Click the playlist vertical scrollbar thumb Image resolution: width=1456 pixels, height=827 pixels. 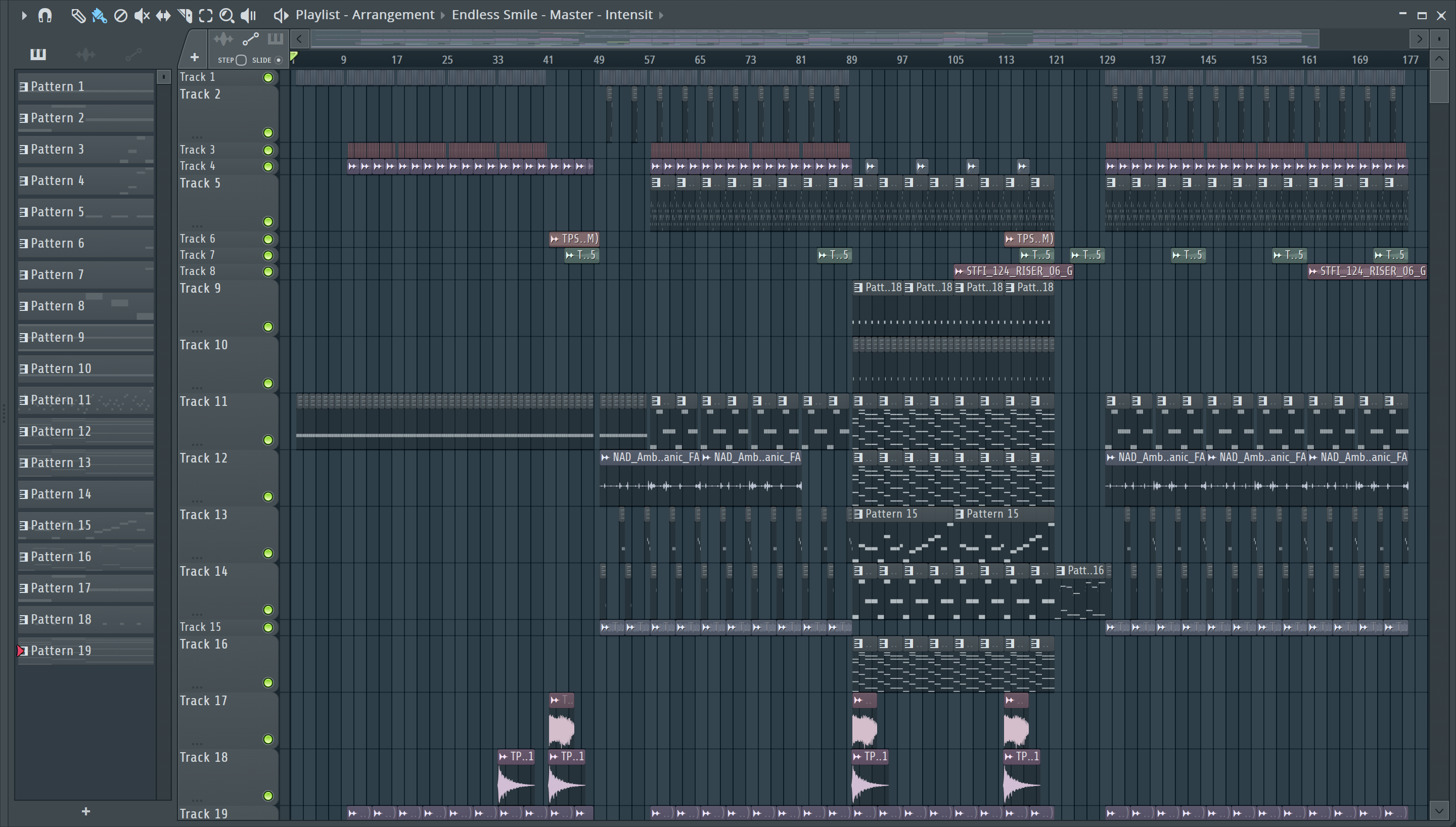click(1439, 86)
